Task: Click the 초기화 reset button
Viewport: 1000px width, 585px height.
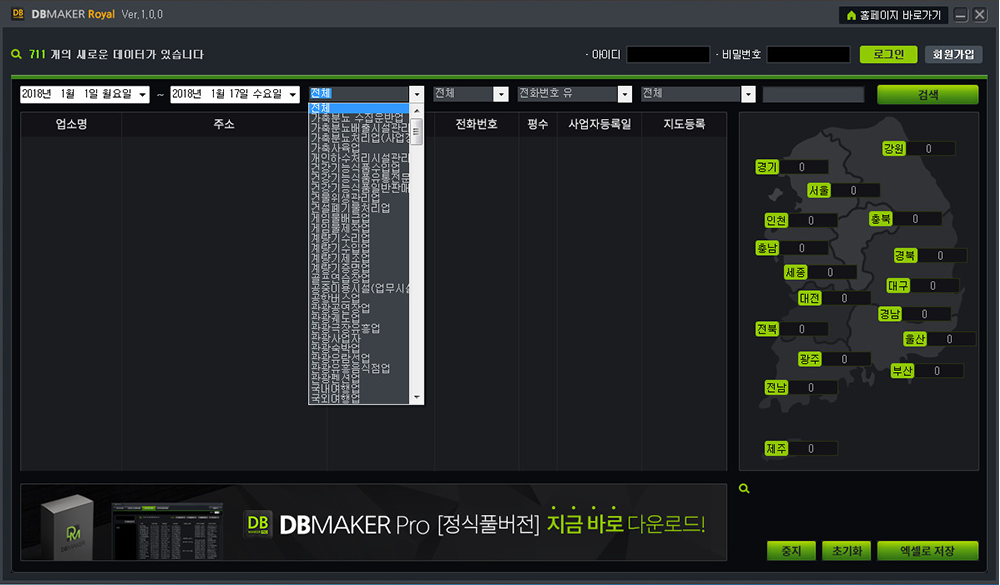Action: [x=846, y=551]
